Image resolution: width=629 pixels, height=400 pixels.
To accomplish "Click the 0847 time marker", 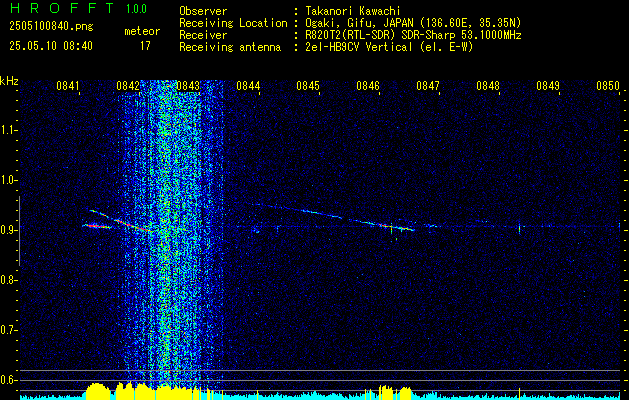I will pyautogui.click(x=428, y=86).
